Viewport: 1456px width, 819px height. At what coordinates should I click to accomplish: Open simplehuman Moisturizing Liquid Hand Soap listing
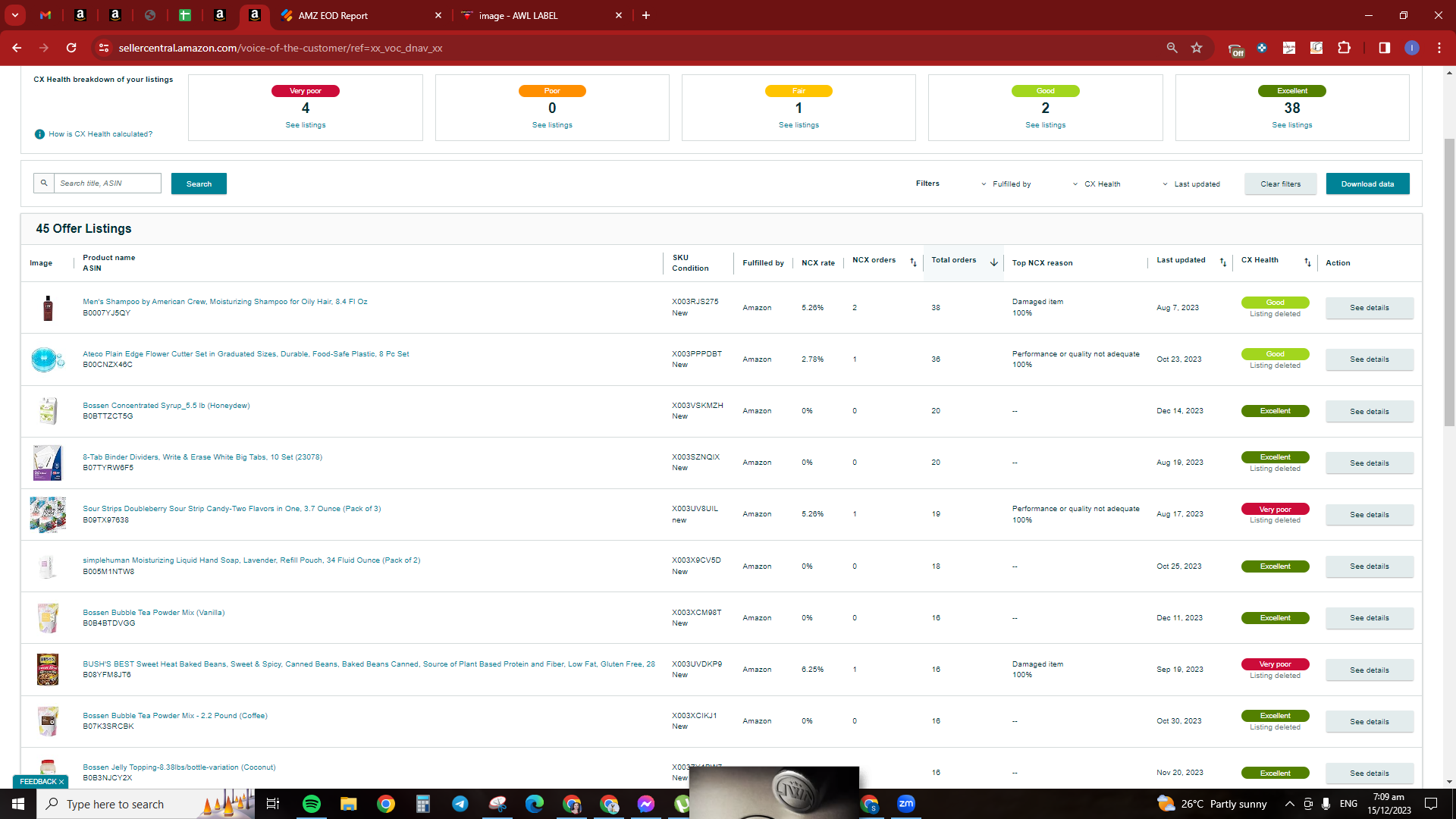[251, 560]
